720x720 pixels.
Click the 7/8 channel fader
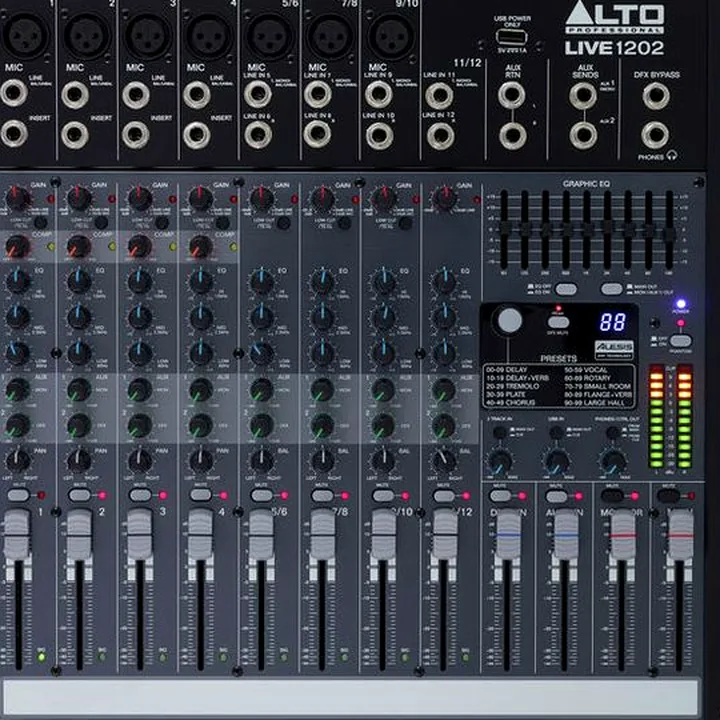(x=322, y=534)
